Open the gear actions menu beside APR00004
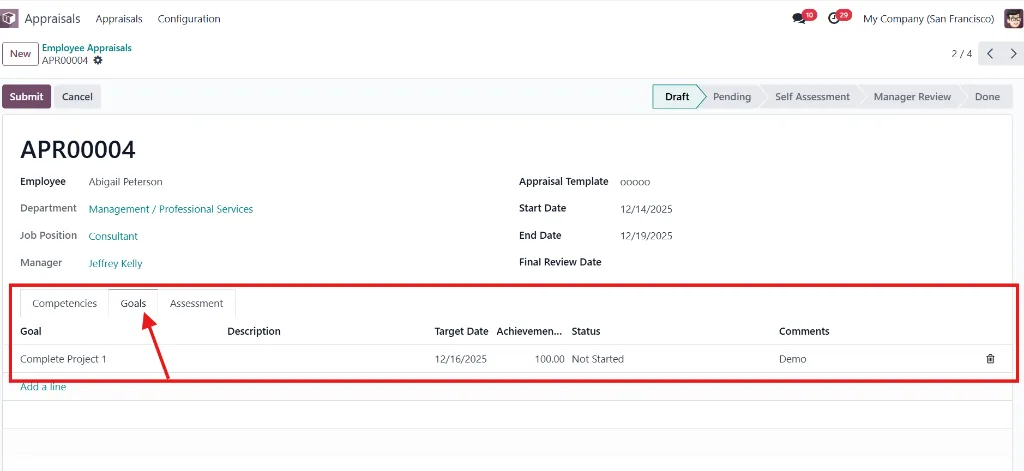1024x471 pixels. coord(98,60)
